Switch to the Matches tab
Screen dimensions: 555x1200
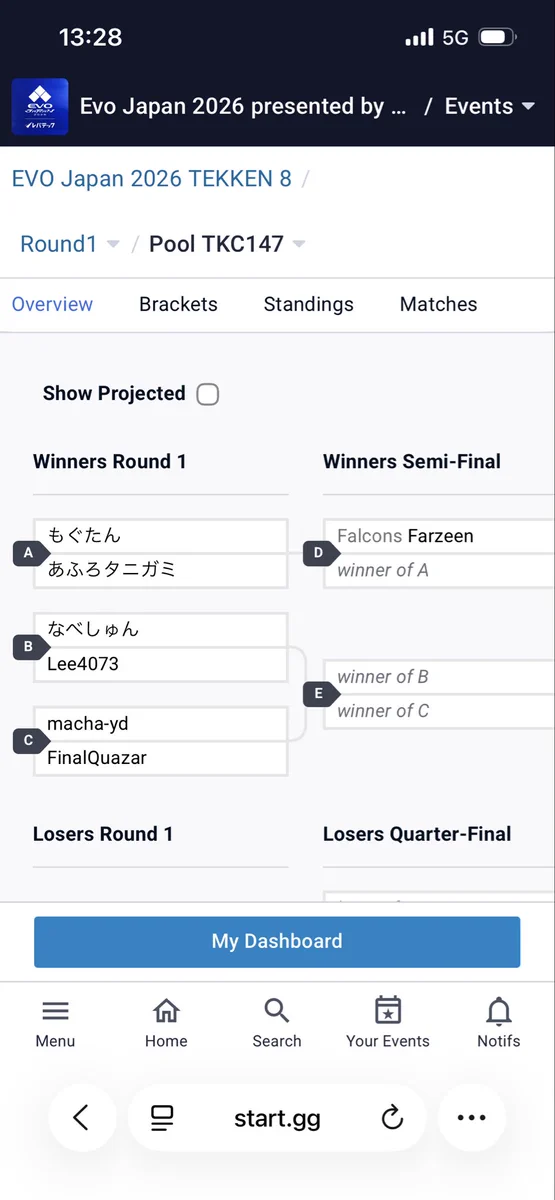pyautogui.click(x=438, y=304)
